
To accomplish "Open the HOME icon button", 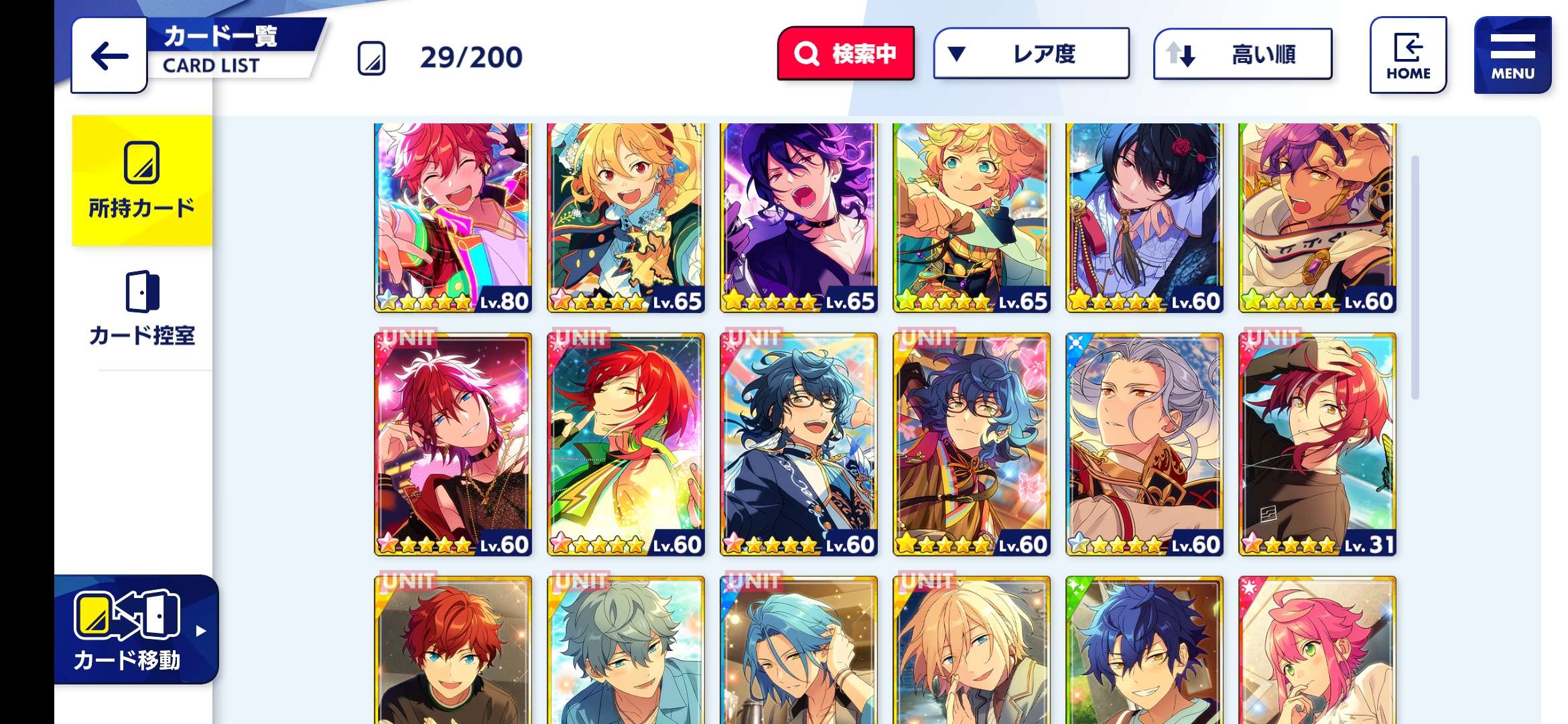I will pyautogui.click(x=1408, y=55).
